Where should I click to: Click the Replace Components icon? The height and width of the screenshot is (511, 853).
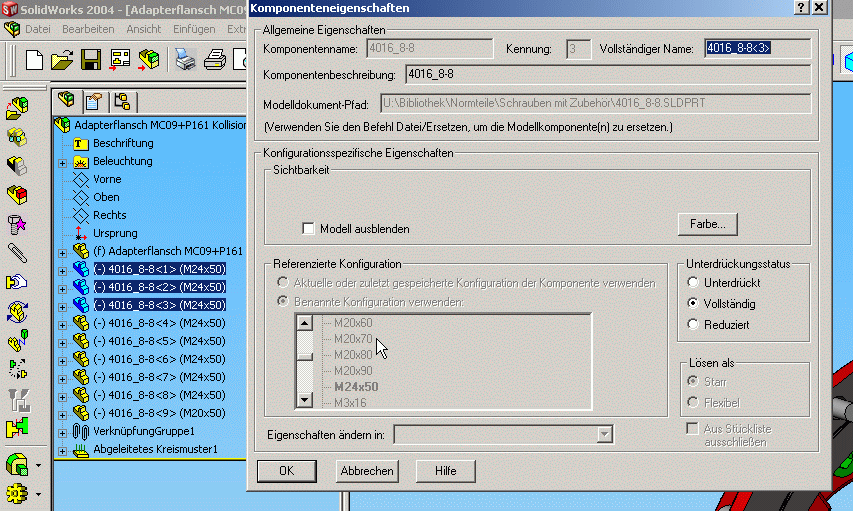(17, 340)
